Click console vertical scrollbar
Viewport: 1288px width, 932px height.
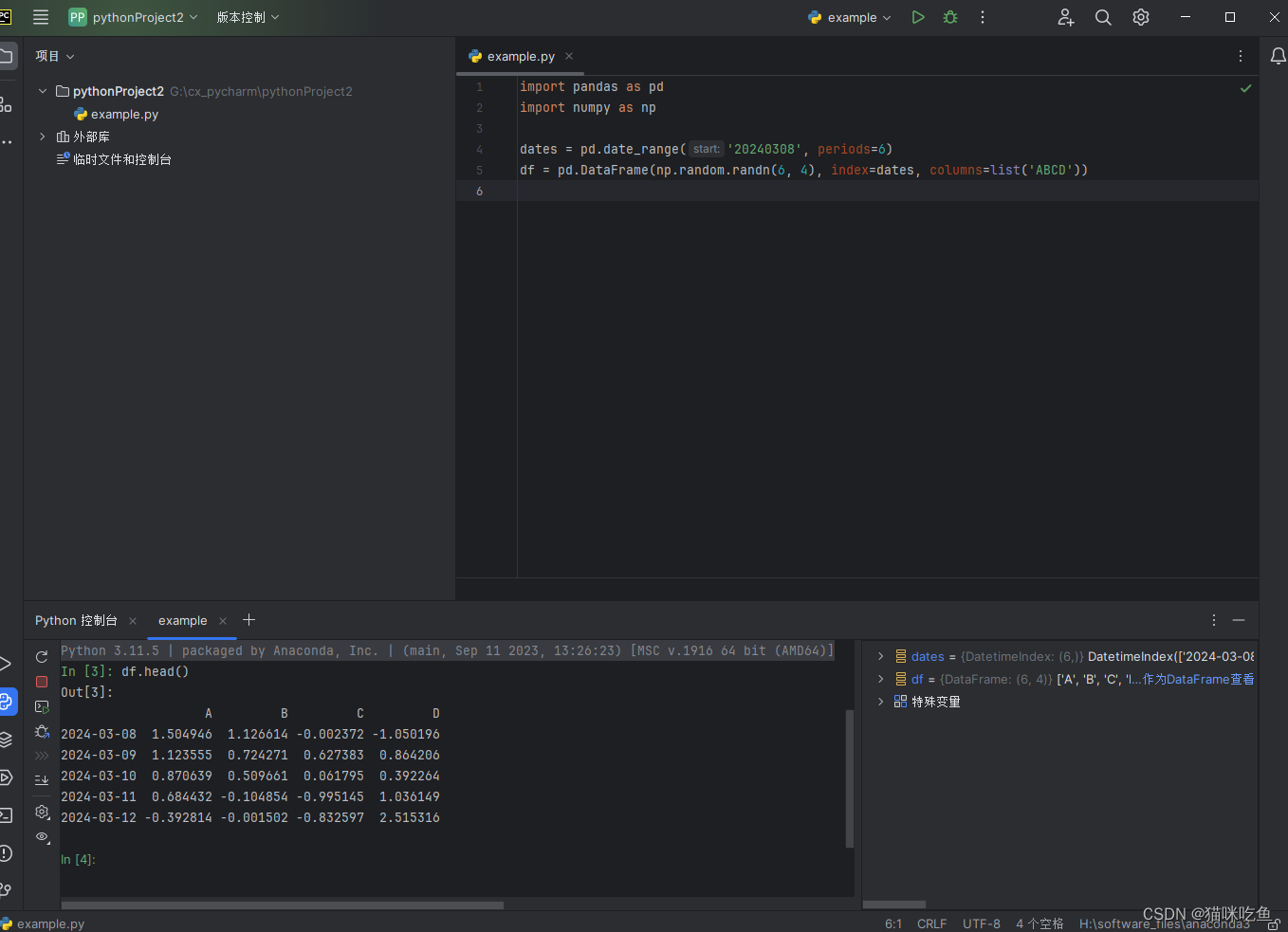coord(850,778)
